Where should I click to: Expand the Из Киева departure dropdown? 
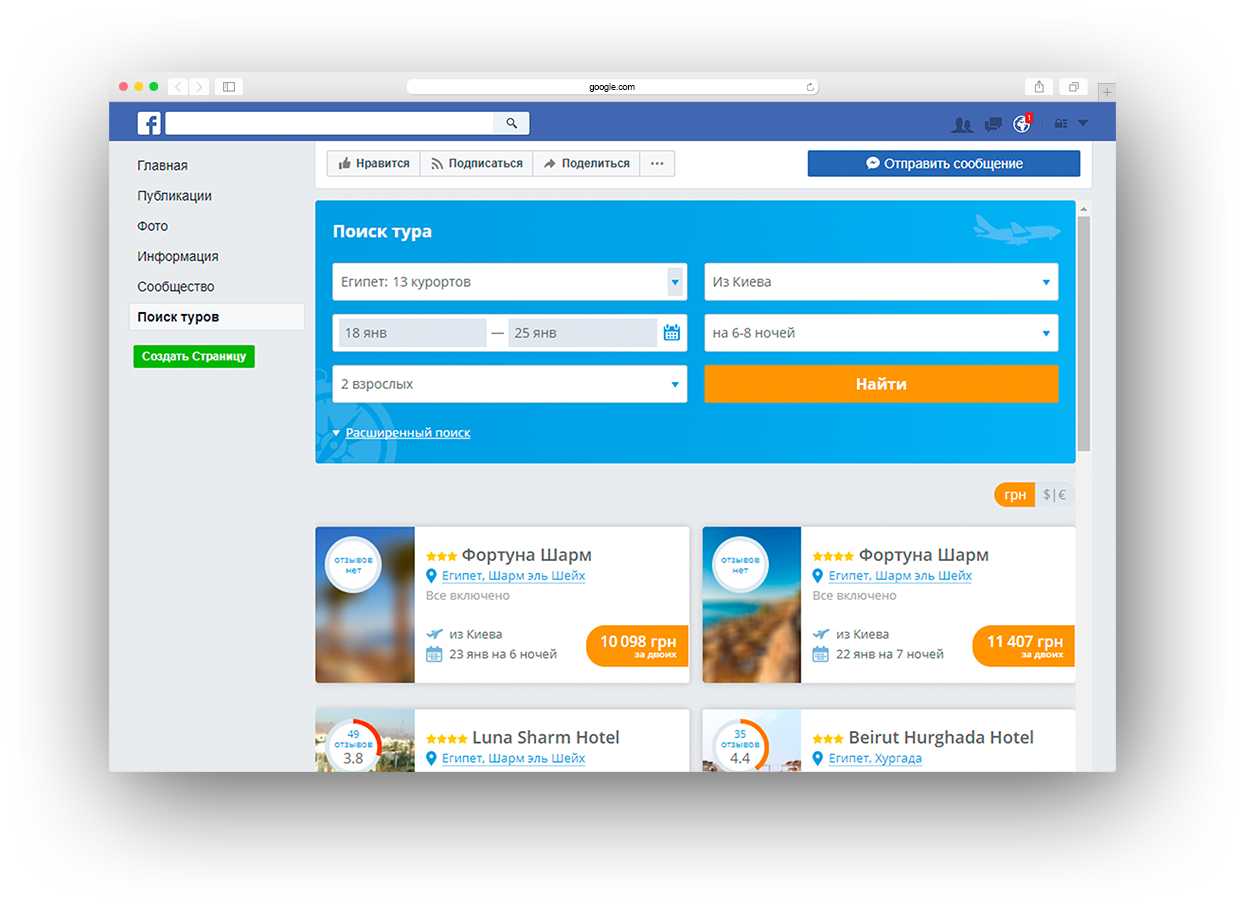[x=880, y=282]
